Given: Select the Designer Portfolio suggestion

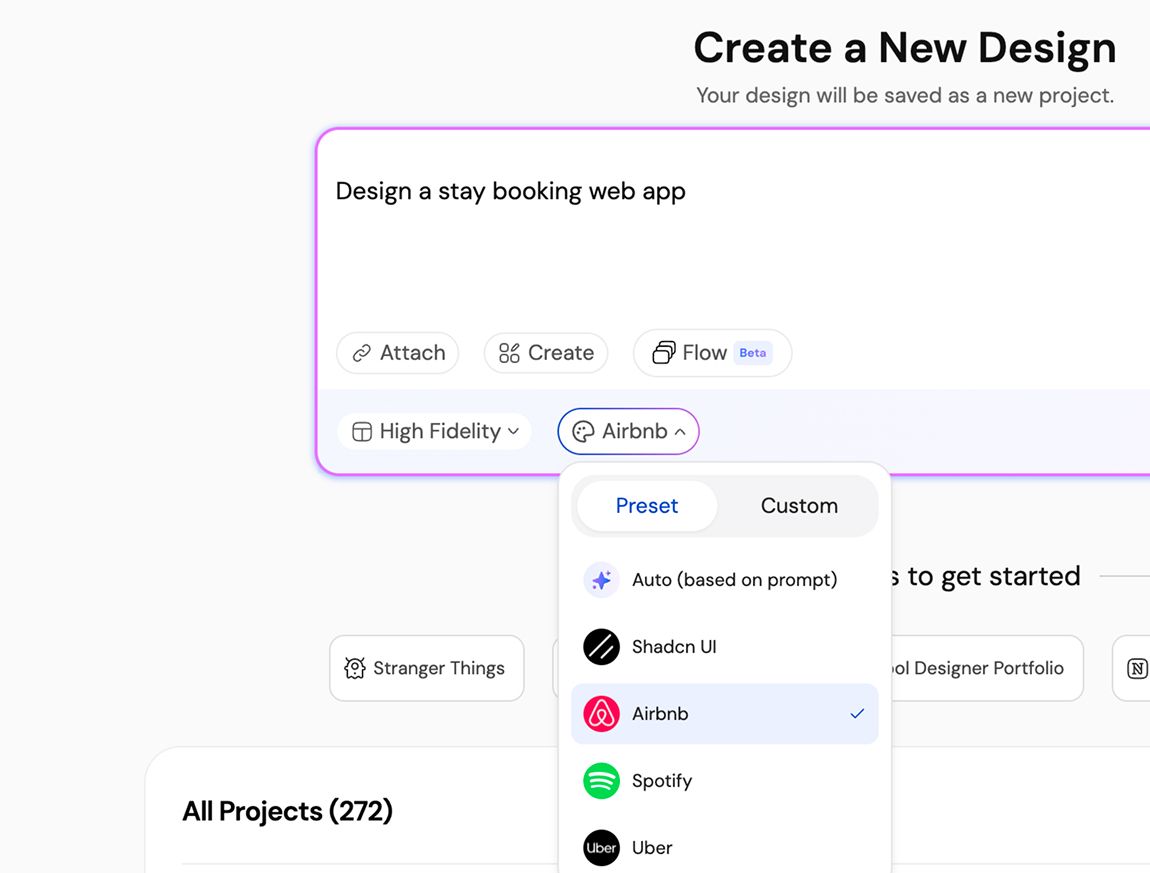Looking at the screenshot, I should [980, 668].
